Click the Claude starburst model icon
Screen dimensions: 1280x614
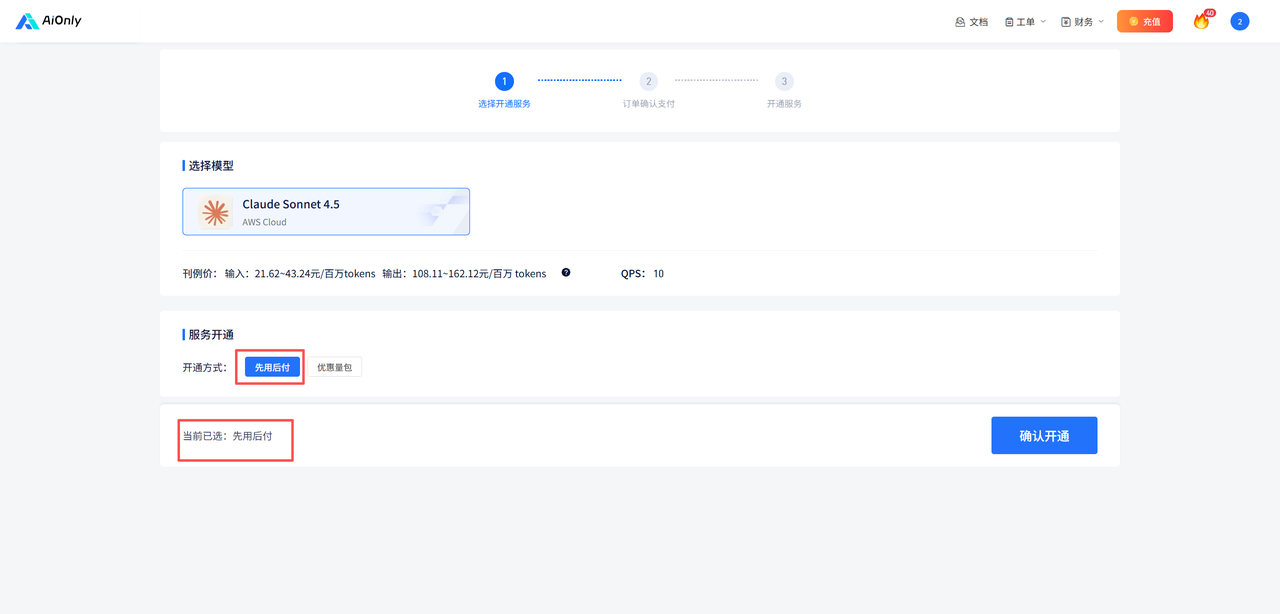tap(214, 212)
